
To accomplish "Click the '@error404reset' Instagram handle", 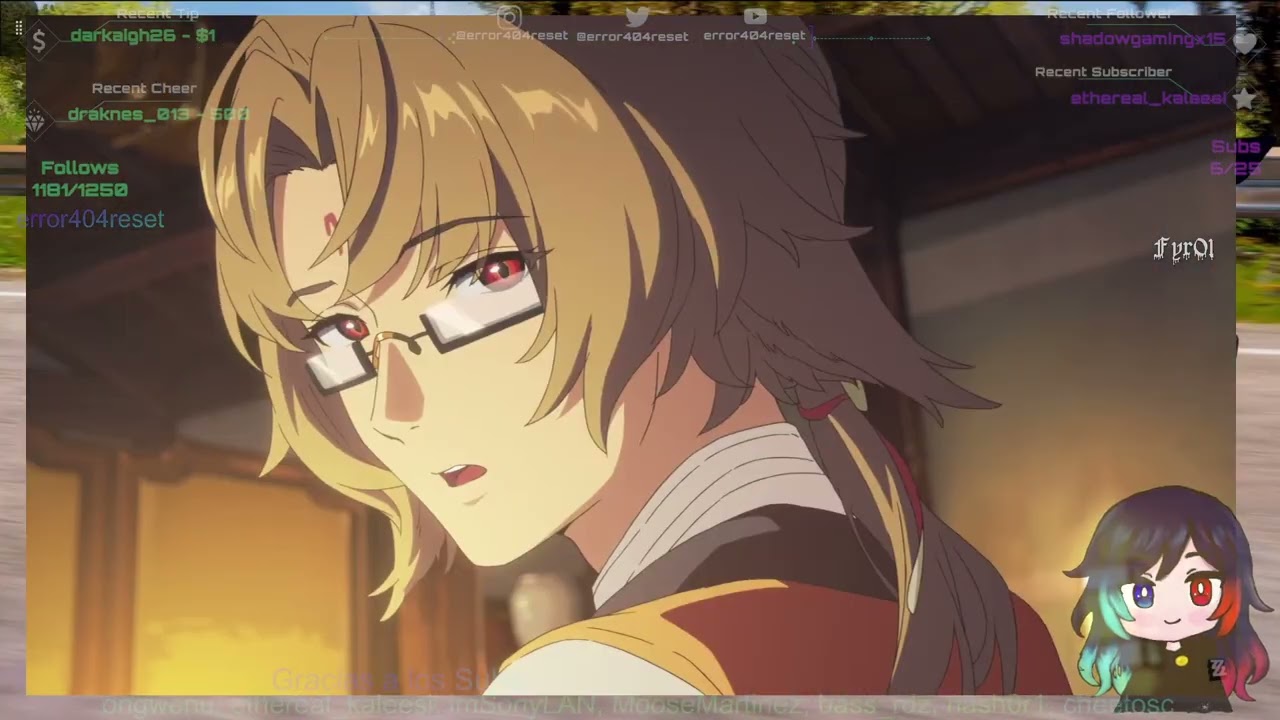I will coord(511,36).
